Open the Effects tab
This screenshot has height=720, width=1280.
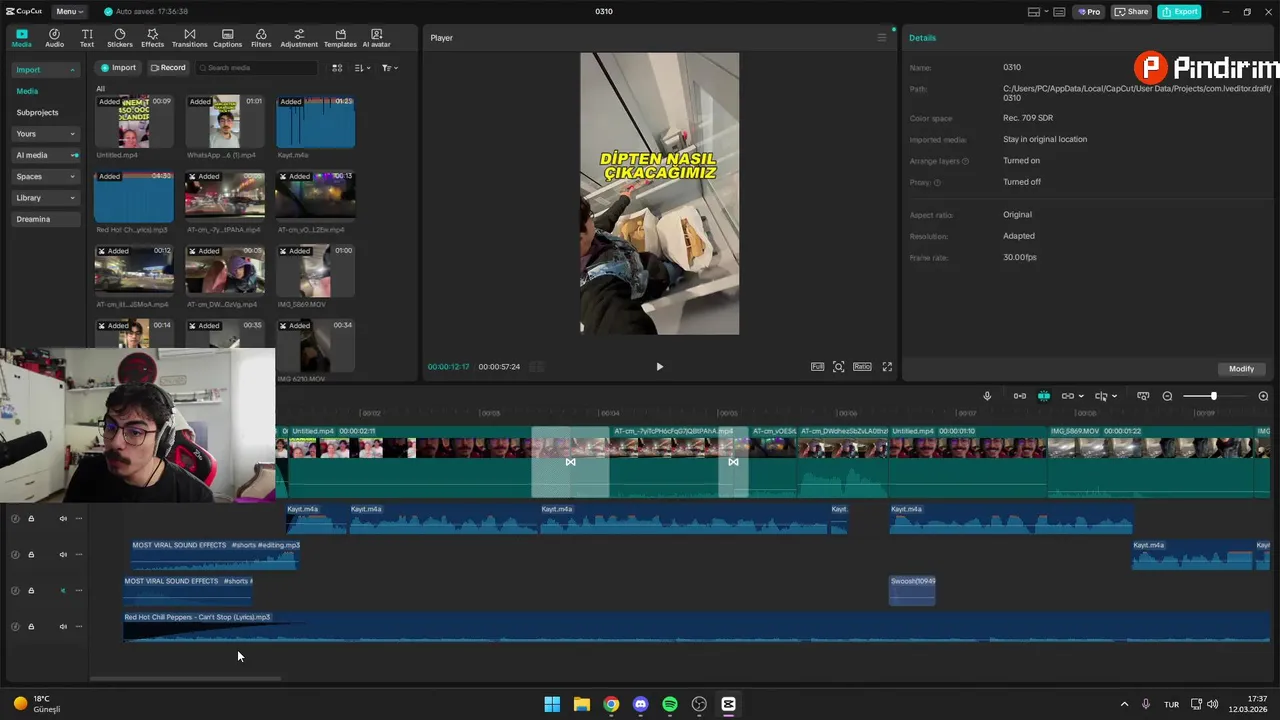(152, 38)
